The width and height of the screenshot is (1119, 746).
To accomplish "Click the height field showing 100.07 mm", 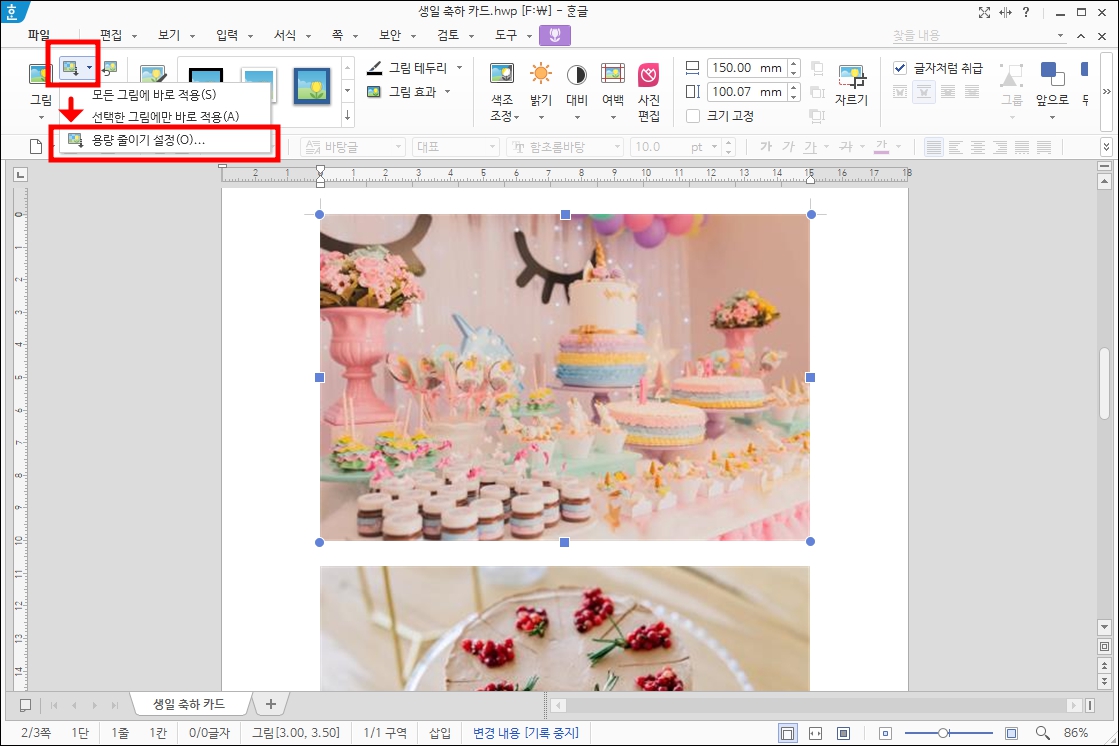I will tap(746, 91).
